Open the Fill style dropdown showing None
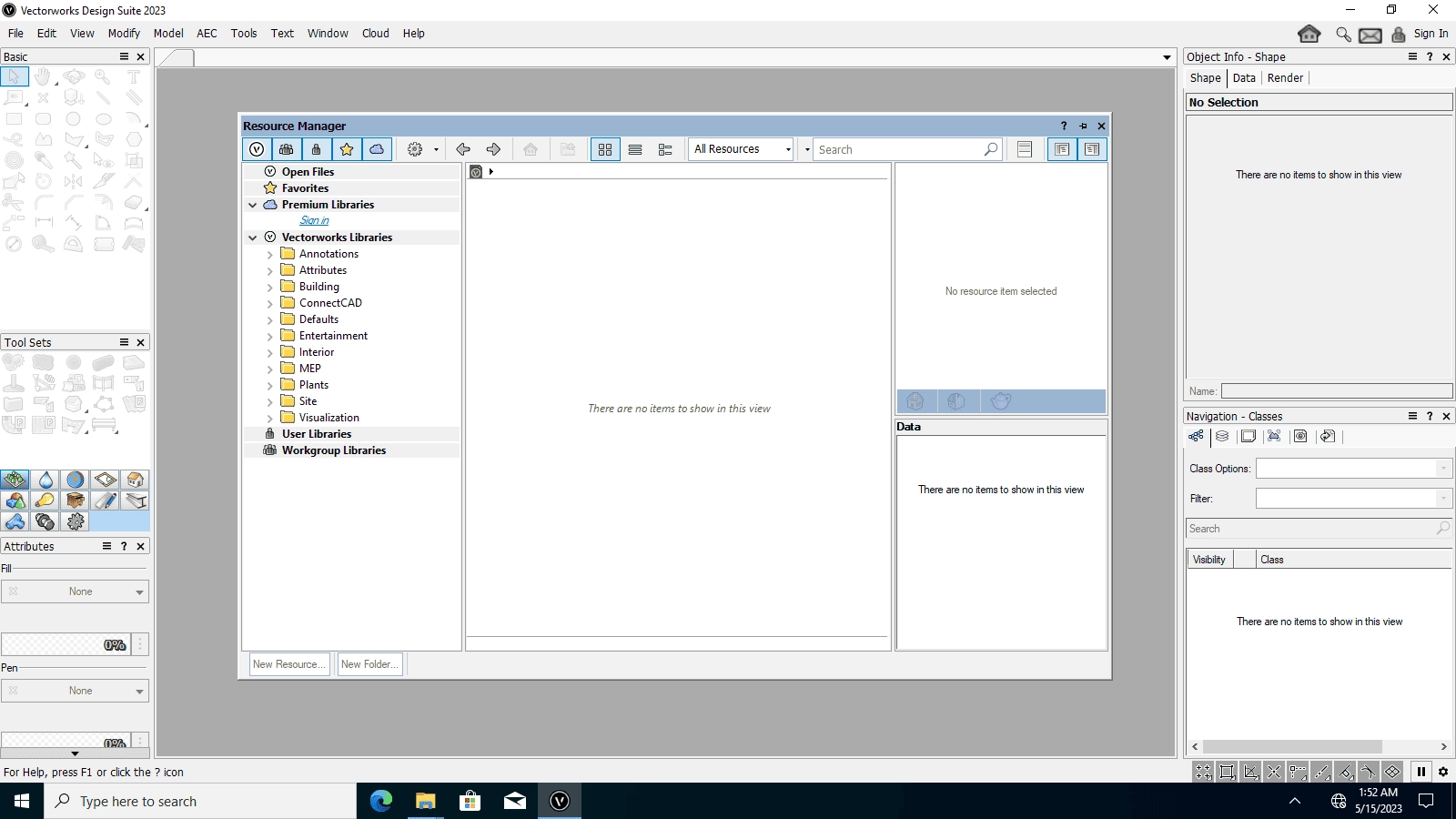The height and width of the screenshot is (819, 1456). pos(75,591)
